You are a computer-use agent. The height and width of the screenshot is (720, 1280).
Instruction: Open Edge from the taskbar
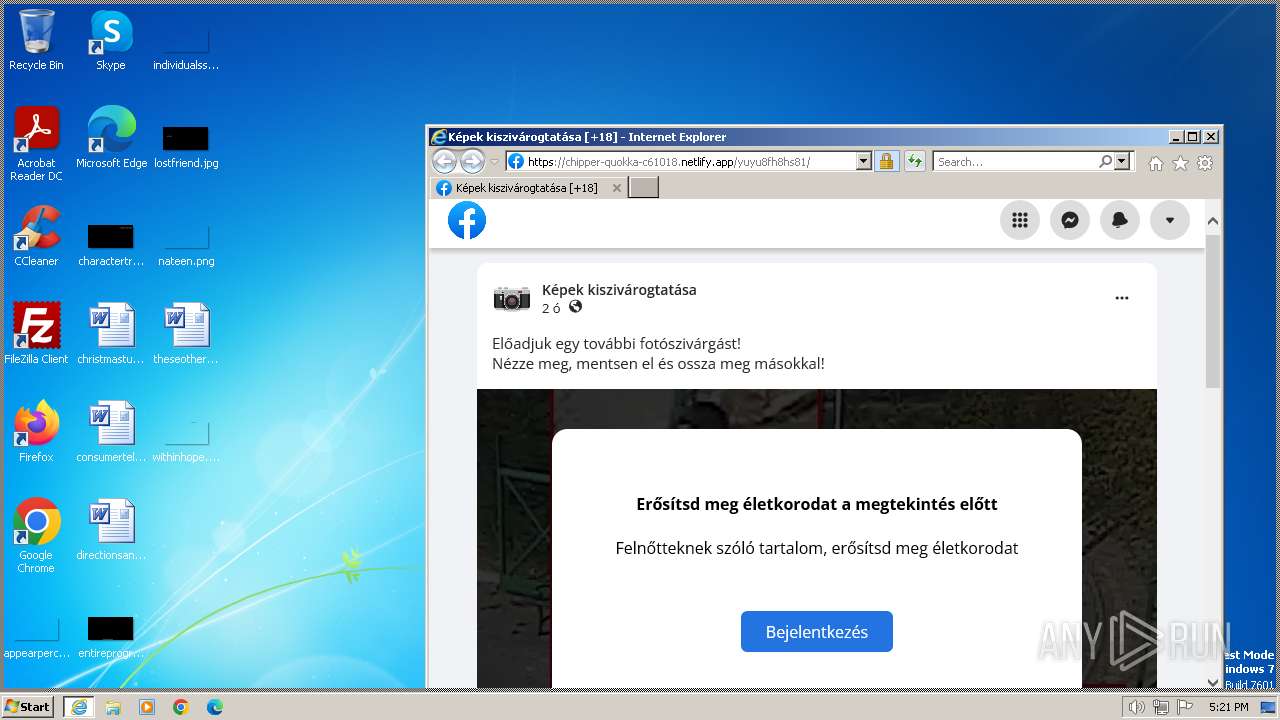click(215, 707)
